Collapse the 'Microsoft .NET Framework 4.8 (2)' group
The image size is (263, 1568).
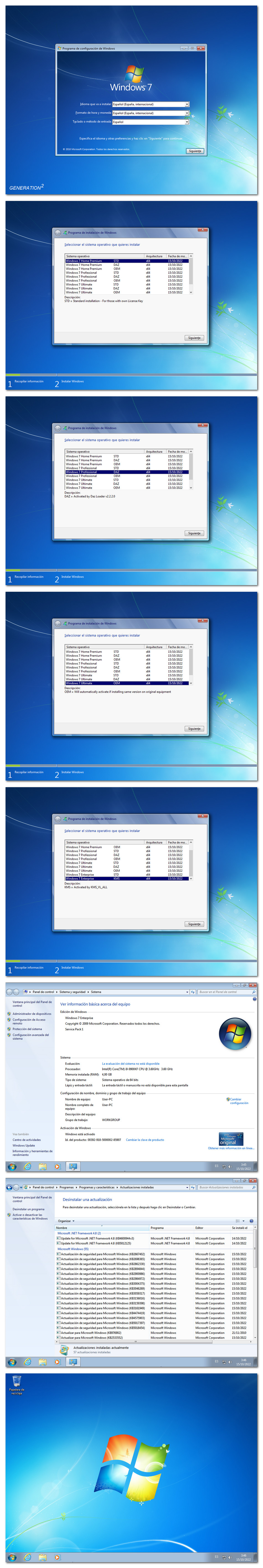79,1233
